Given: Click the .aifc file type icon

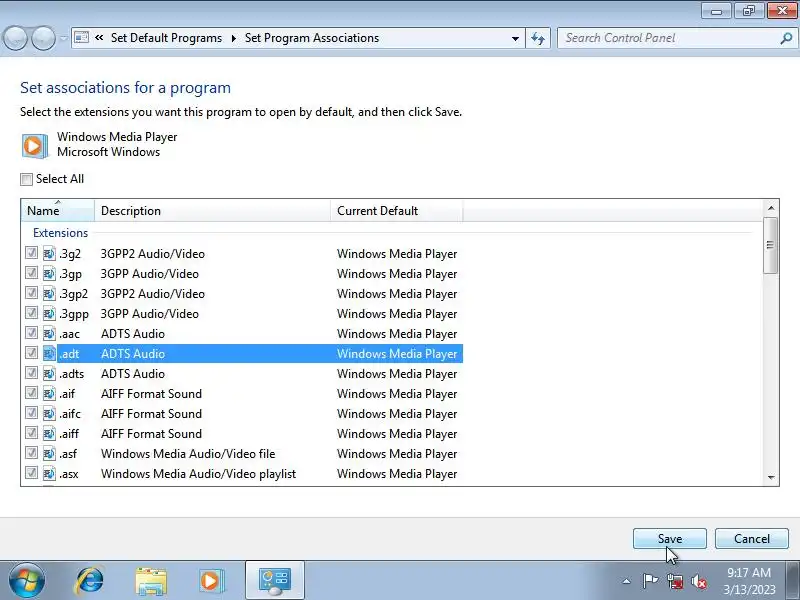Looking at the screenshot, I should point(49,413).
